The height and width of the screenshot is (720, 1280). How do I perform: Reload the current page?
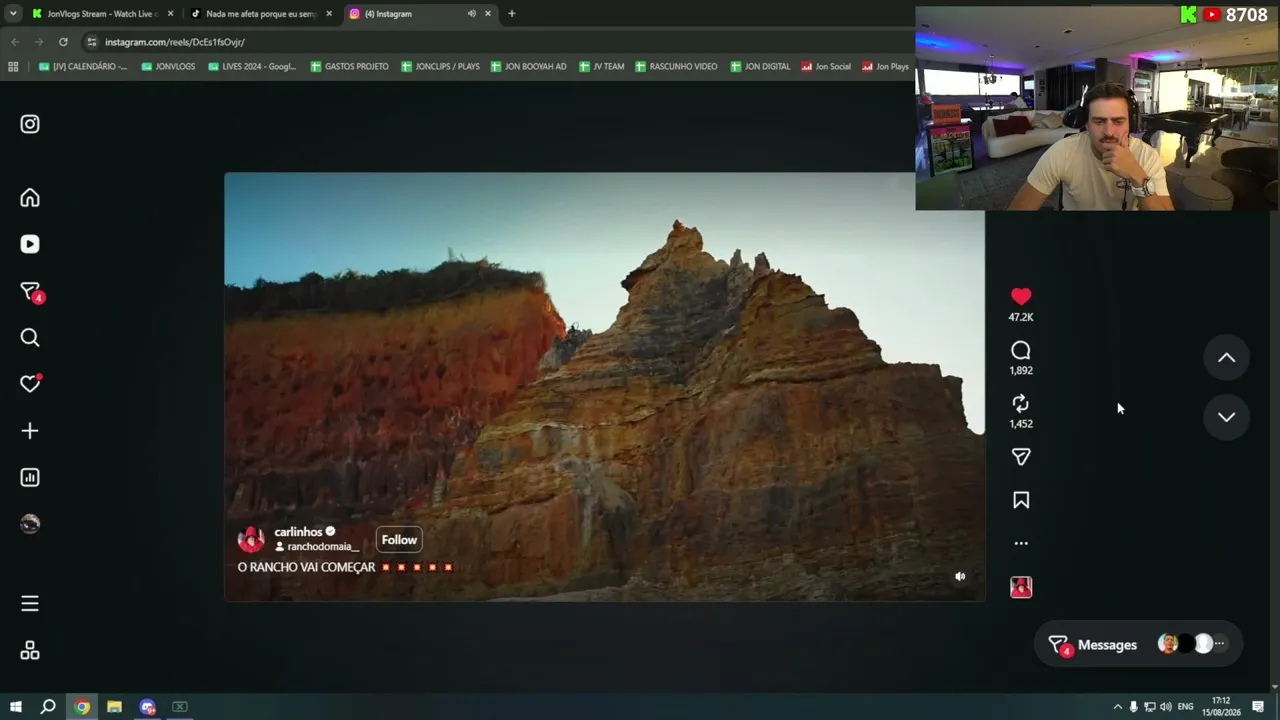coord(63,42)
